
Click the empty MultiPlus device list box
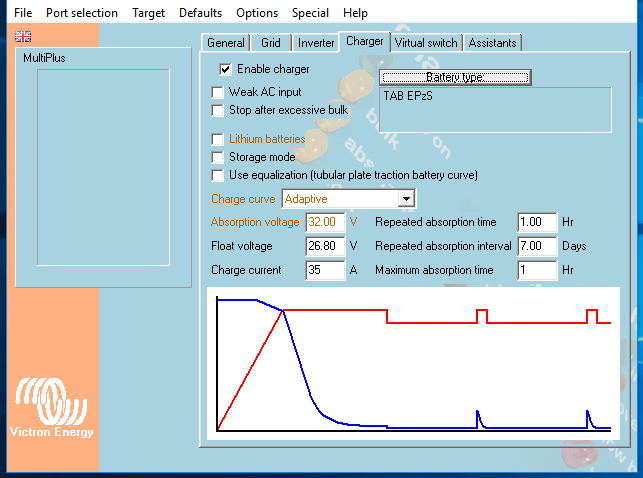click(x=103, y=167)
